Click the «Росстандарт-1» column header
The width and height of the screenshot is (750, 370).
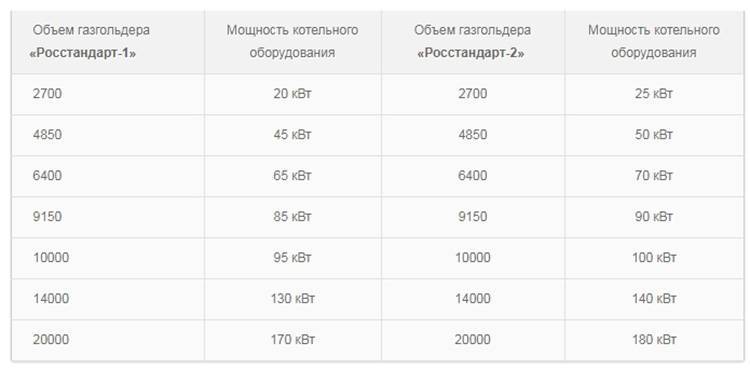[x=108, y=42]
